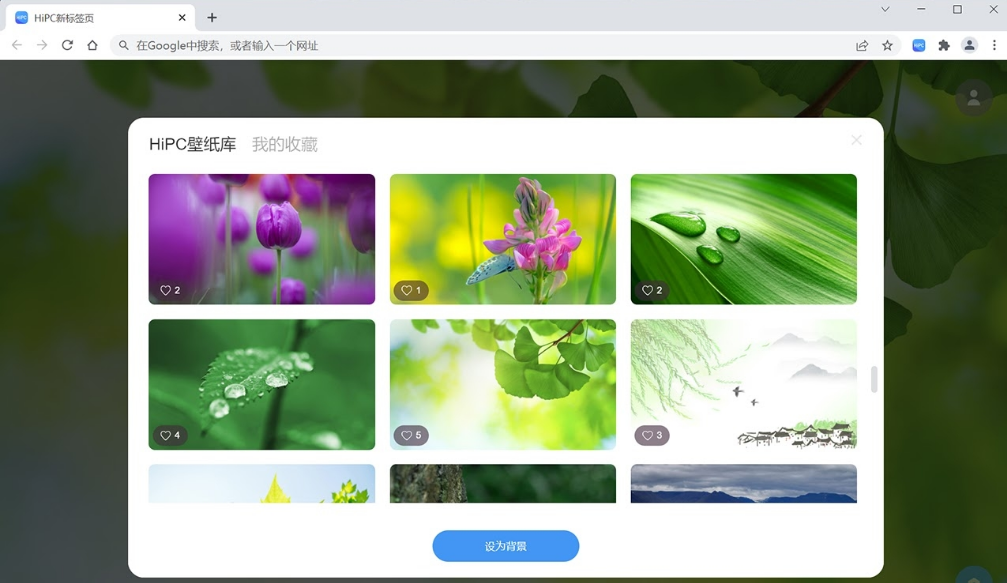Like the purple tulip wallpaper
Screen dimensions: 1007x583
pyautogui.click(x=166, y=290)
